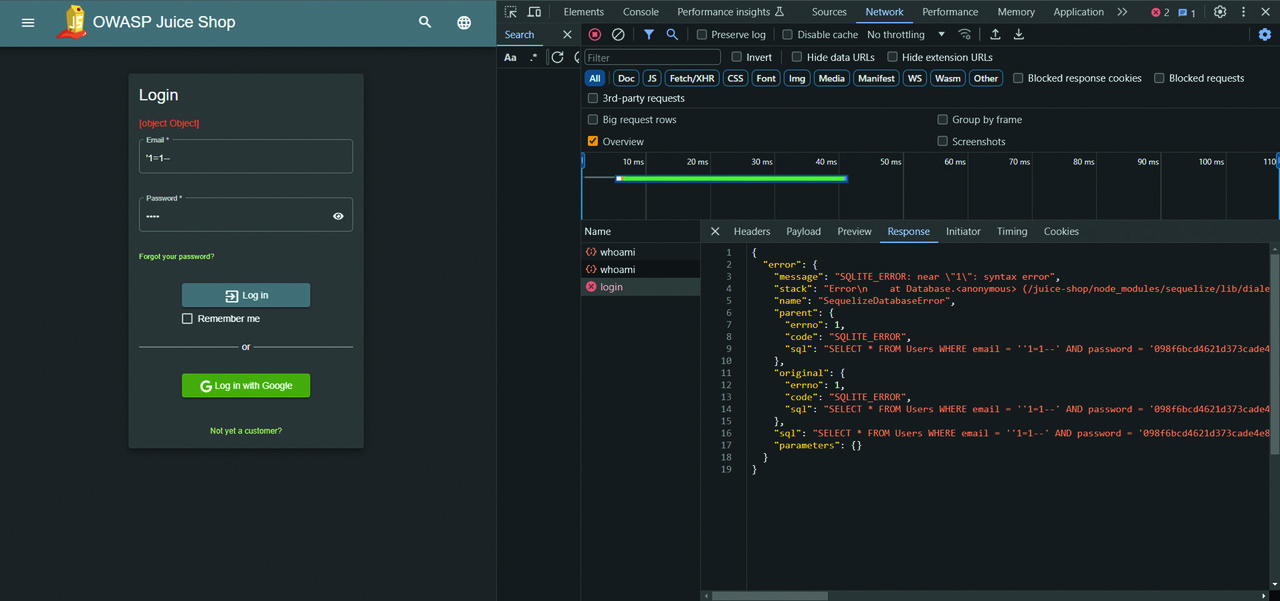
Task: Open the issues count indicator
Action: pyautogui.click(x=1187, y=12)
